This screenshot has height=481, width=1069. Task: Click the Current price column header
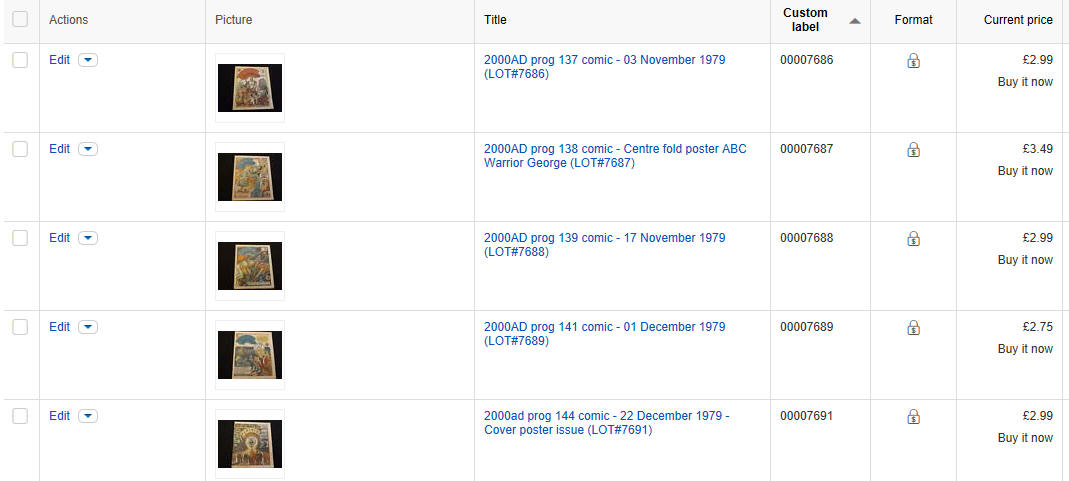[1018, 20]
